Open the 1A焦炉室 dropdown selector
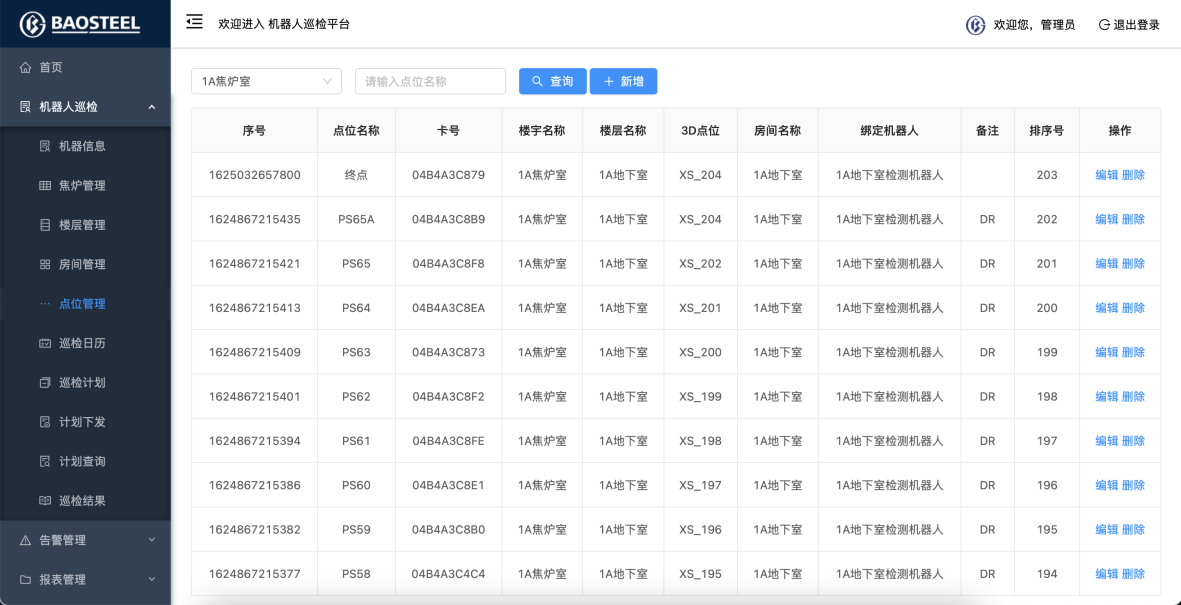1181x605 pixels. point(266,81)
